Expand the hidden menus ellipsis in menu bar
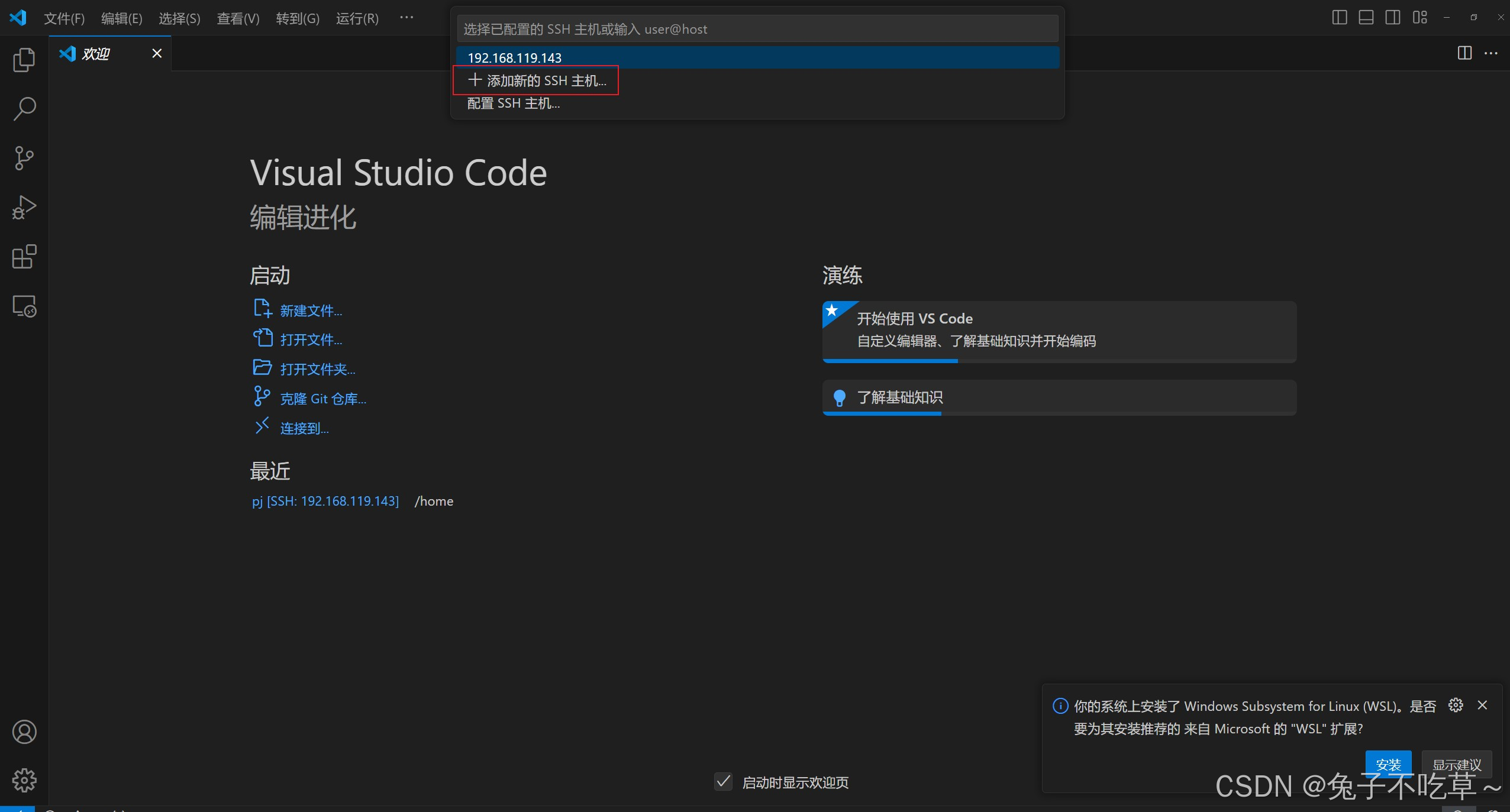This screenshot has height=812, width=1510. pos(406,18)
